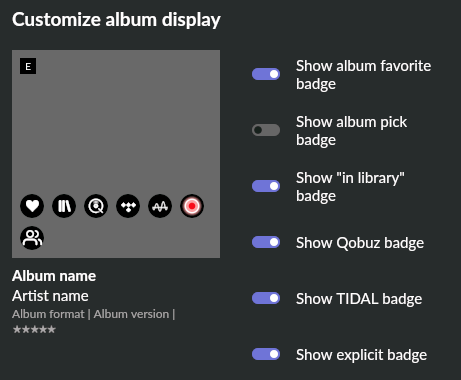The image size is (461, 380).
Task: Click the red record circle badge
Action: (192, 206)
